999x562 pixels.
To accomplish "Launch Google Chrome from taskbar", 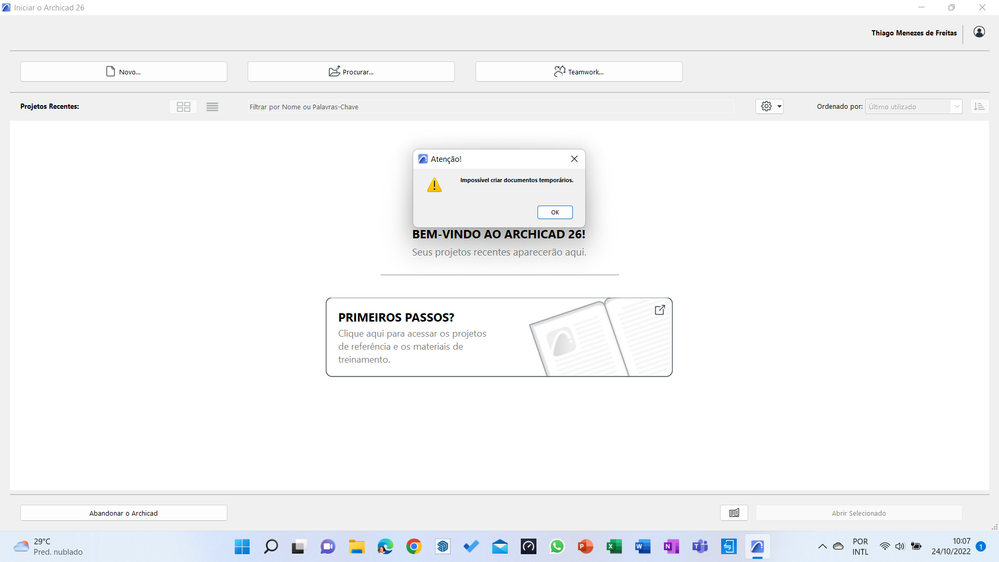I will pyautogui.click(x=413, y=547).
